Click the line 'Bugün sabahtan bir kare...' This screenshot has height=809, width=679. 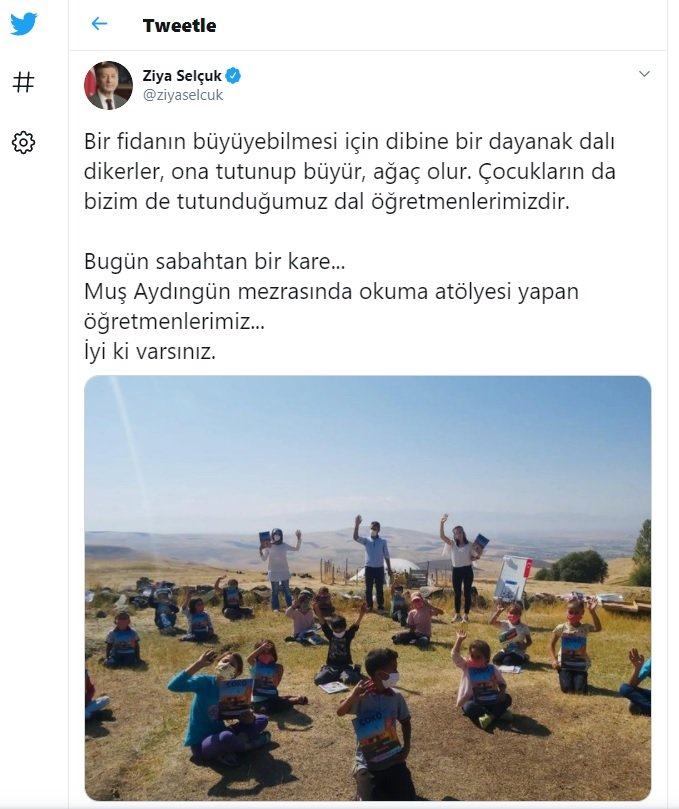coord(215,262)
